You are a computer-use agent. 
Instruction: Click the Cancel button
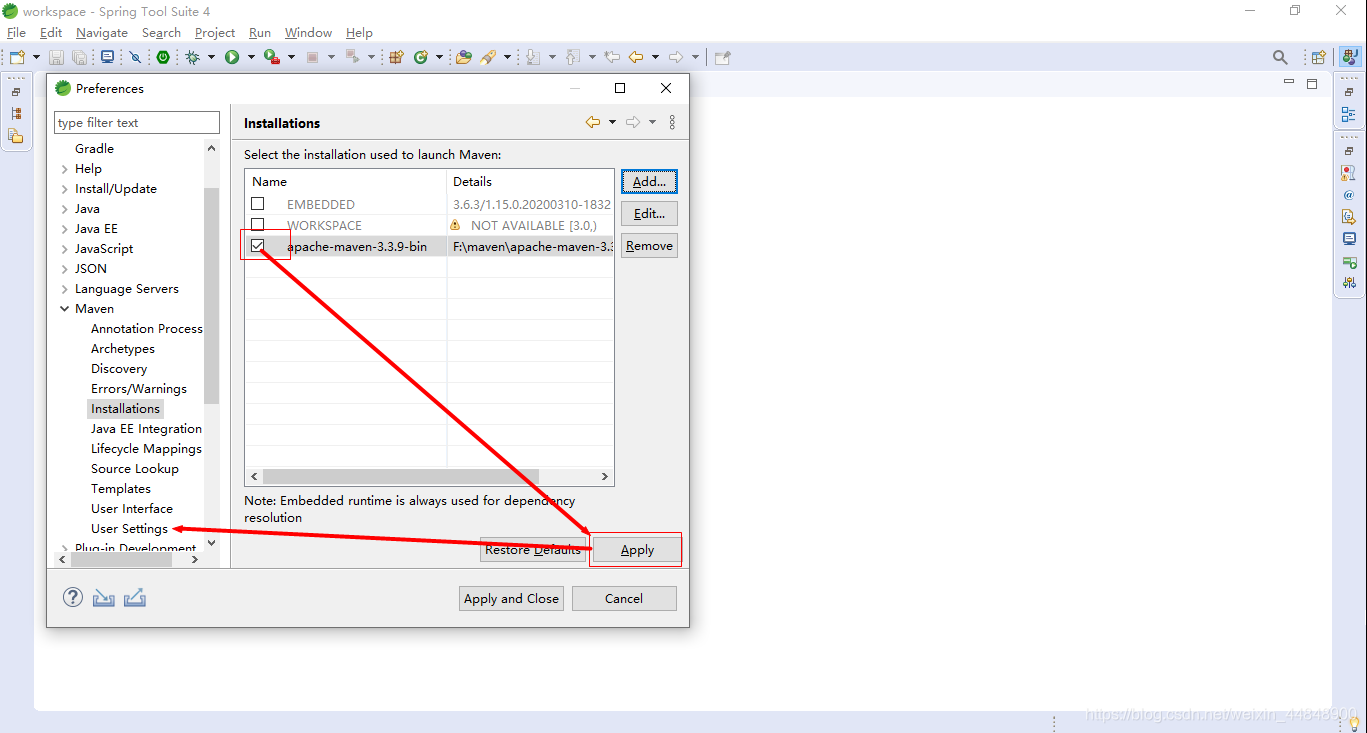coord(624,599)
